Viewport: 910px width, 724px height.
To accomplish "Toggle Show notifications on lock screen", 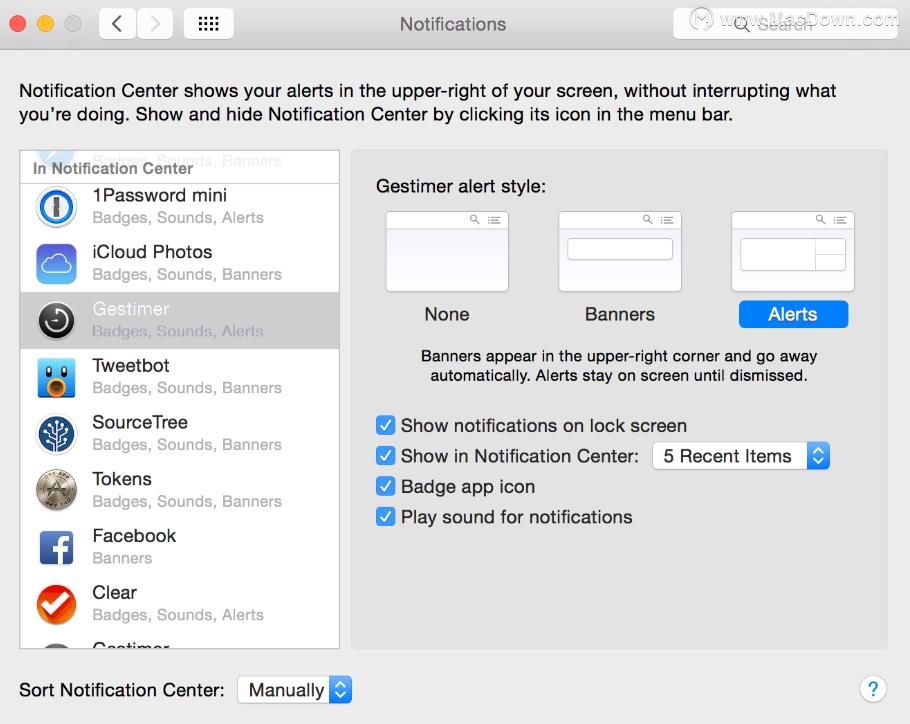I will (x=385, y=425).
